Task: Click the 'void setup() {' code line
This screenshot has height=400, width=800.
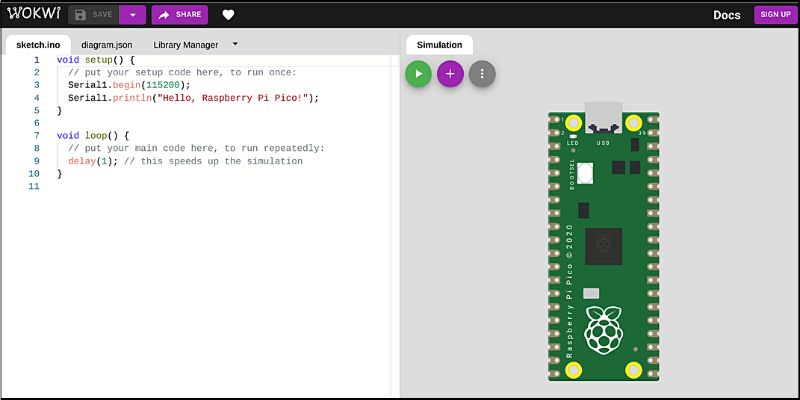Action: (x=95, y=60)
